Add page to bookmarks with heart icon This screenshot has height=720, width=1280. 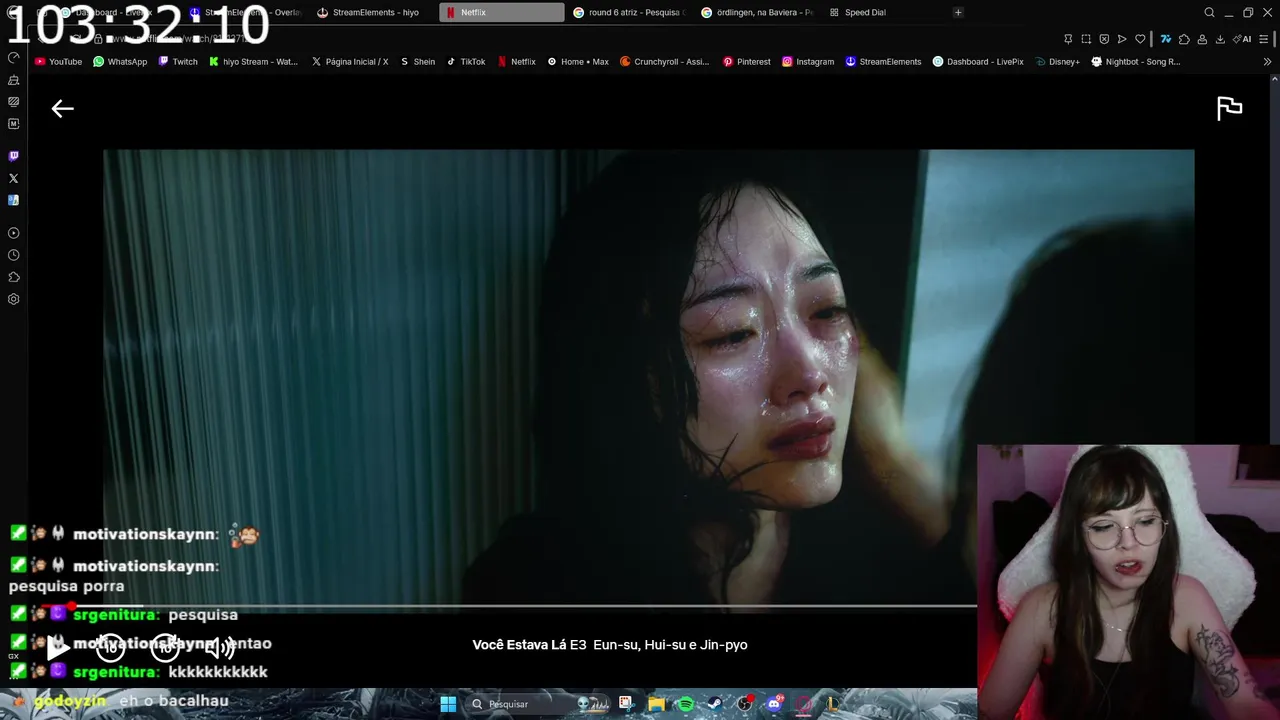(x=1140, y=39)
